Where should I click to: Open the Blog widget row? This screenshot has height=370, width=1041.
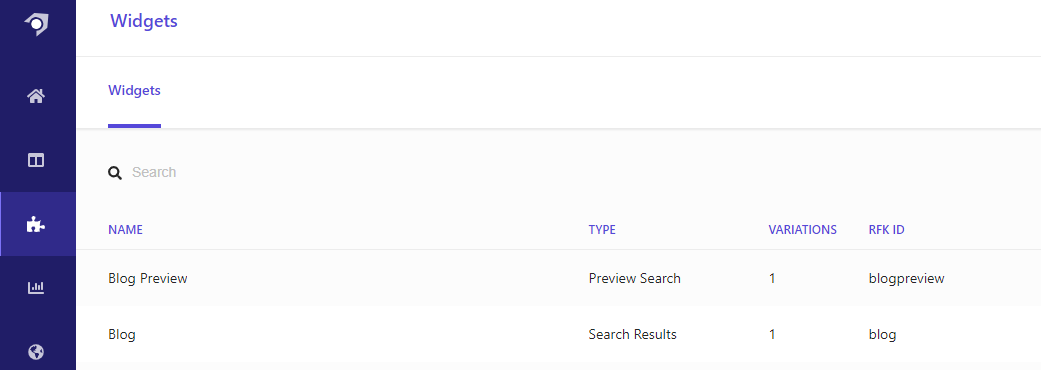click(558, 334)
